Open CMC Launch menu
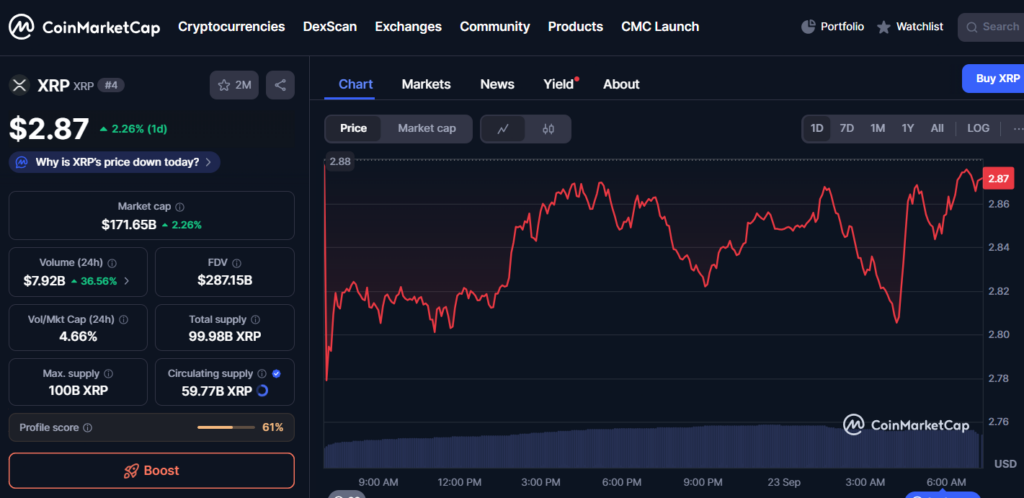Image resolution: width=1024 pixels, height=498 pixels. pyautogui.click(x=660, y=27)
